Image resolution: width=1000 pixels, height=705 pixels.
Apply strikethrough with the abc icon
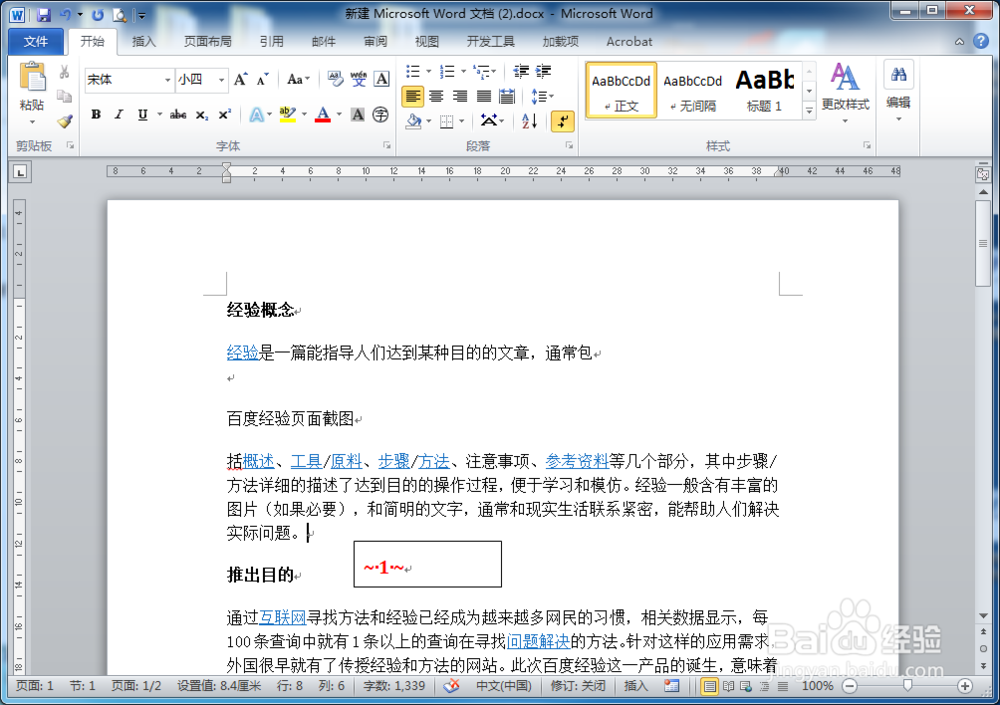click(x=178, y=115)
